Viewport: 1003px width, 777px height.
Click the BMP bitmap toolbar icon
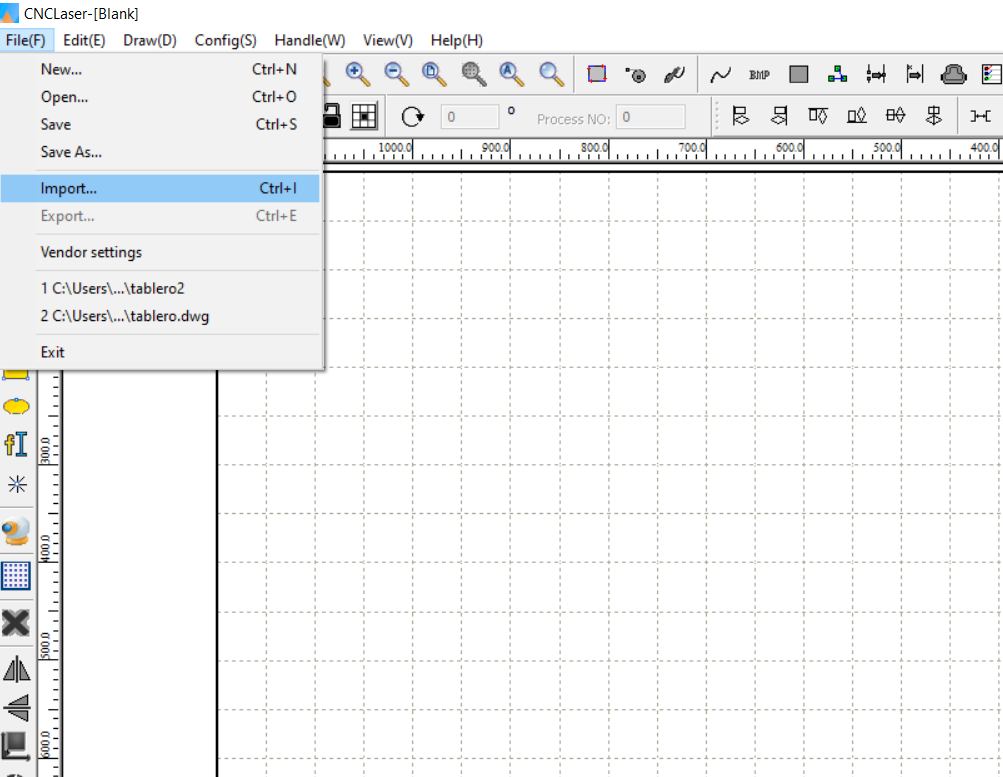coord(759,75)
